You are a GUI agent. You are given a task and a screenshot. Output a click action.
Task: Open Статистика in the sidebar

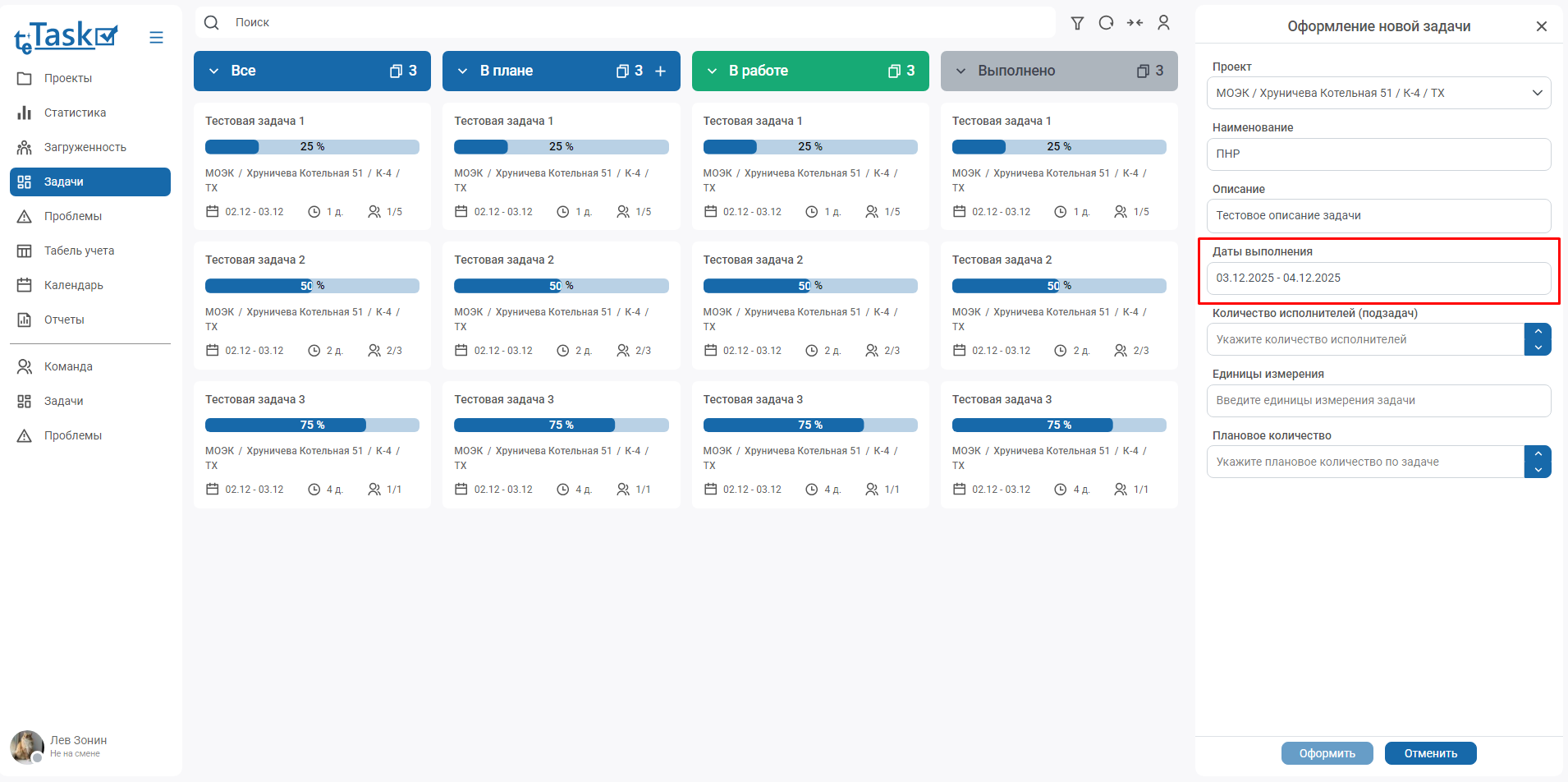(x=75, y=113)
